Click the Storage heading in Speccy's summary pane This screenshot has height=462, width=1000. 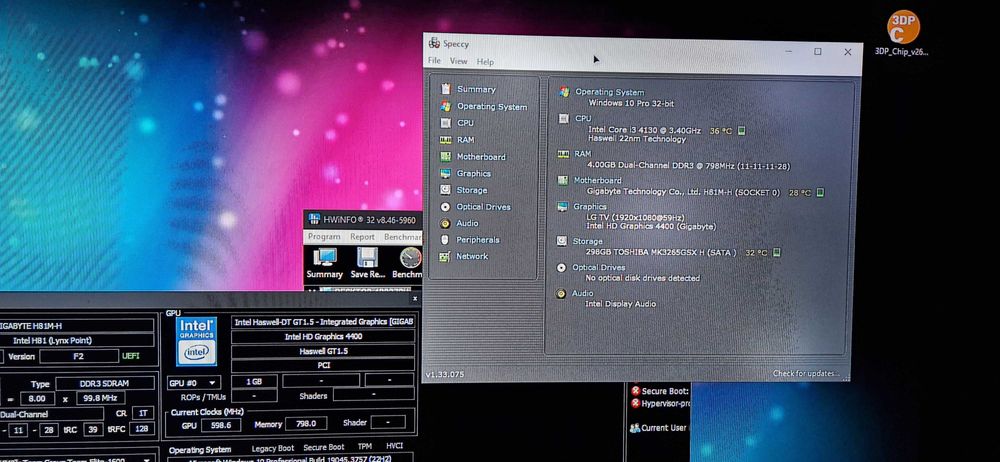(587, 241)
